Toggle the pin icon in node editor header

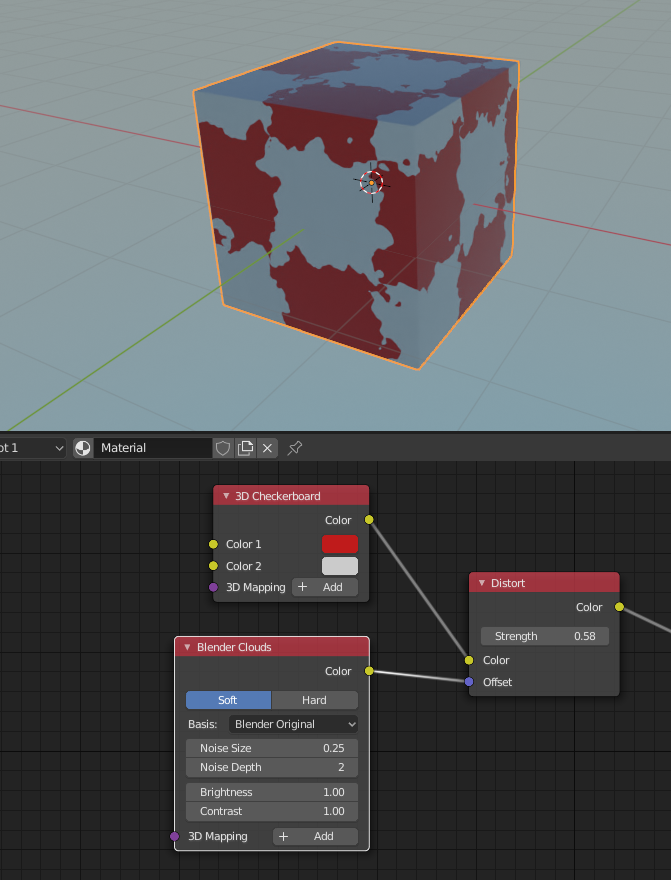click(295, 448)
